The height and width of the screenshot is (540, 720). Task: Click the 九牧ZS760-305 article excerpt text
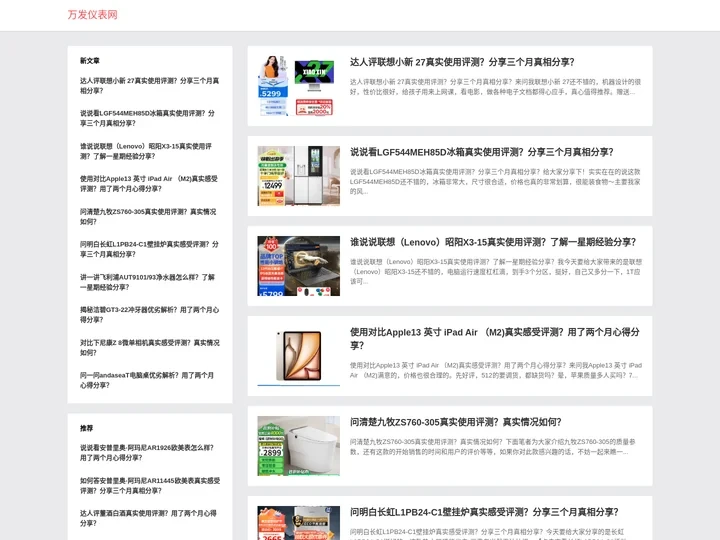coord(493,447)
